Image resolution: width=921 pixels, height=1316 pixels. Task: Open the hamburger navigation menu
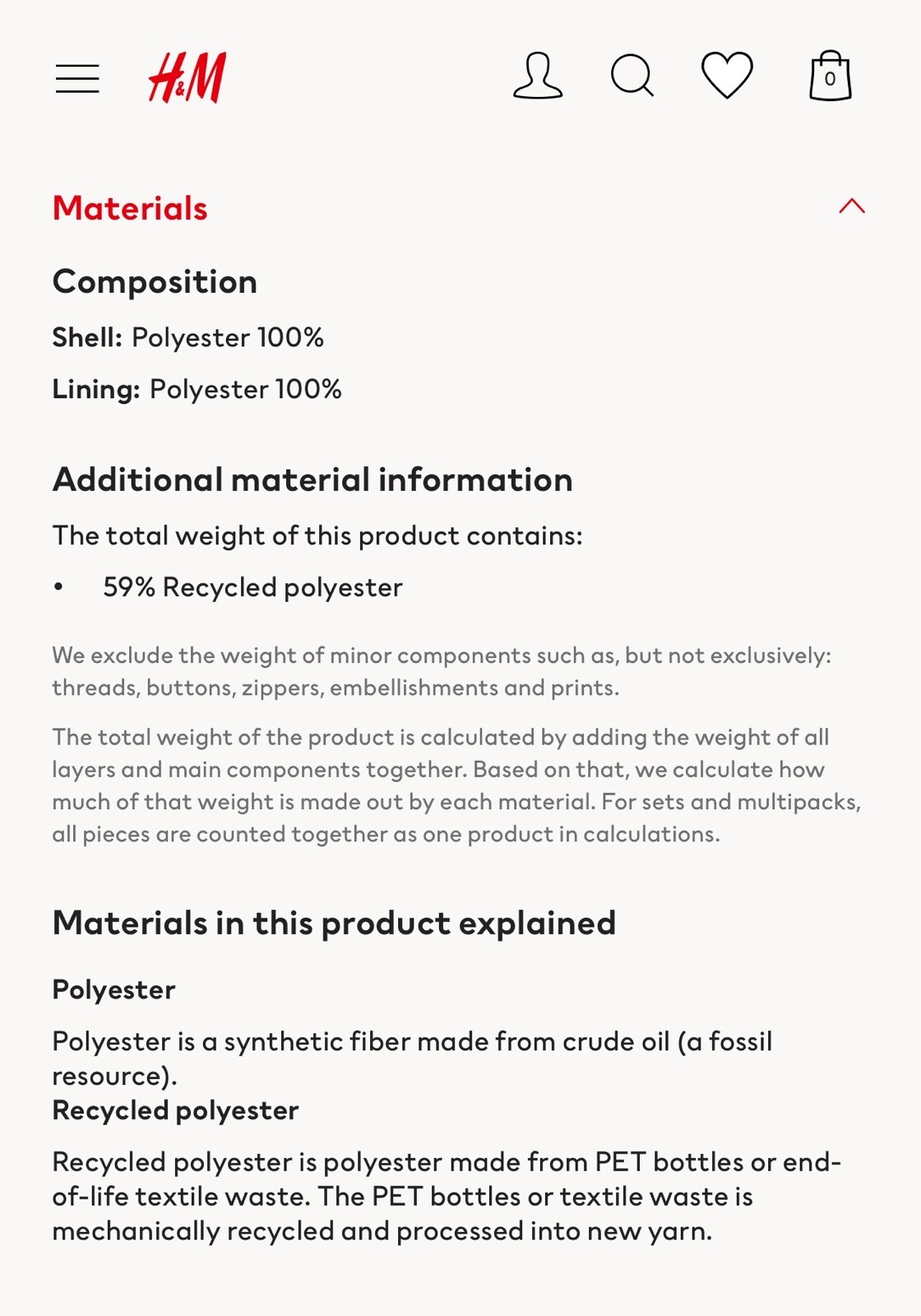click(77, 79)
